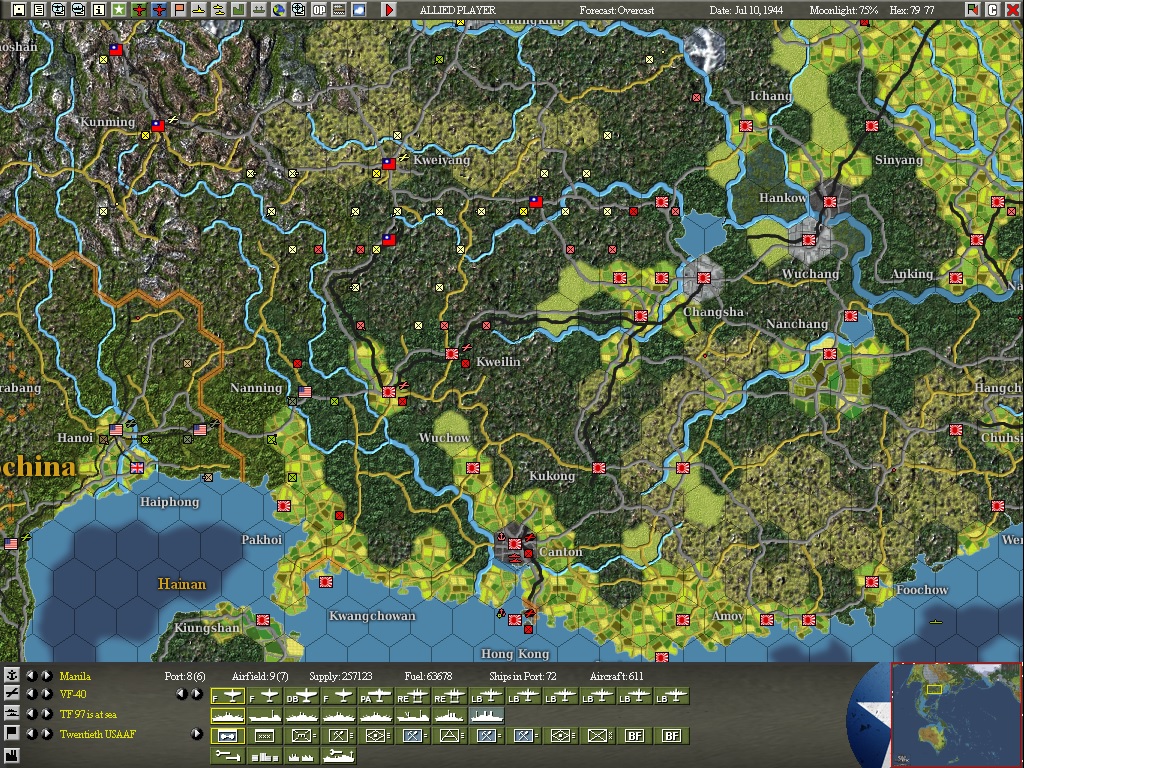Click red airplane icon on blue background
The width and height of the screenshot is (1152, 768).
[159, 10]
